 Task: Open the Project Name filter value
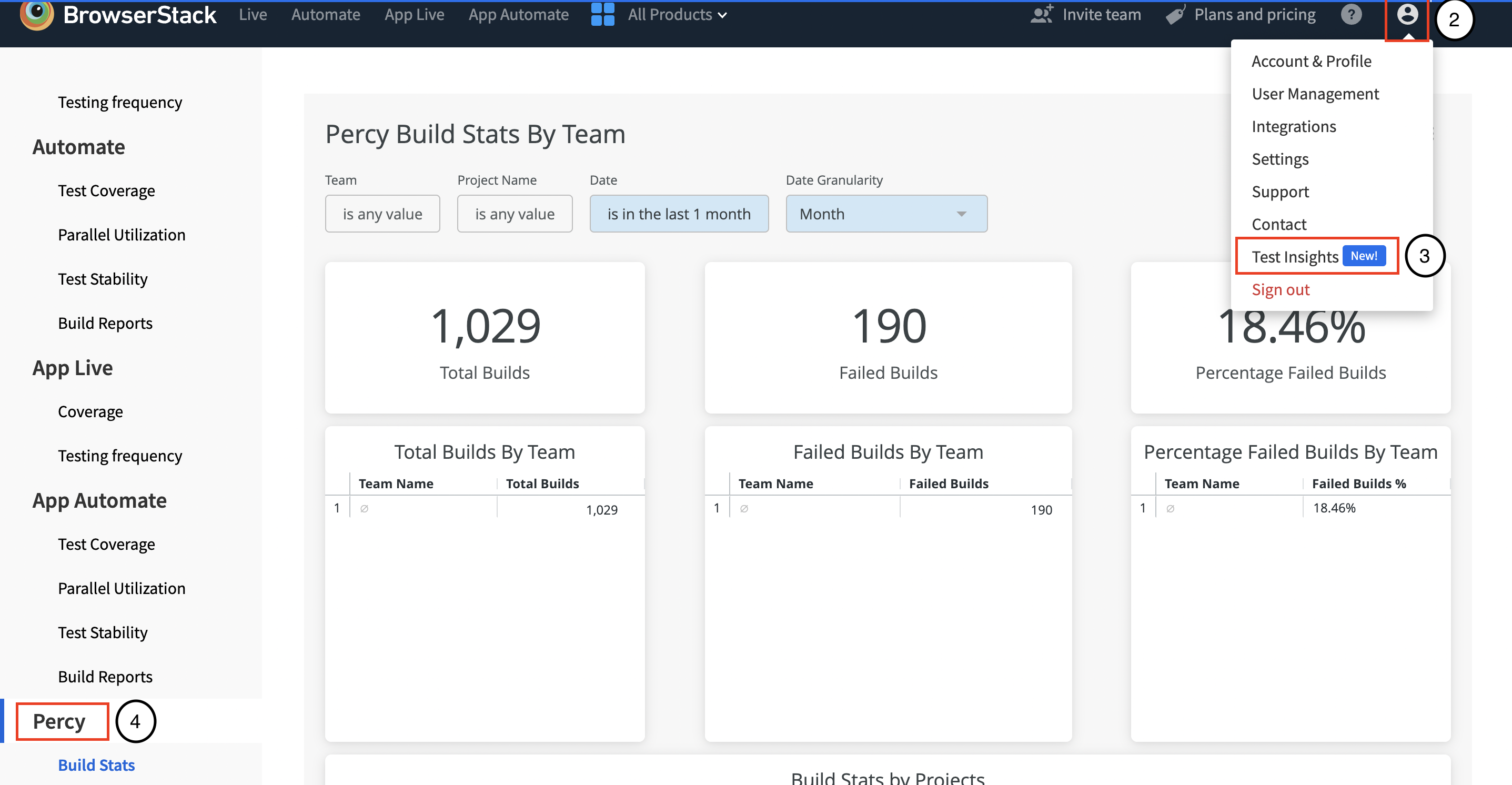(x=514, y=214)
